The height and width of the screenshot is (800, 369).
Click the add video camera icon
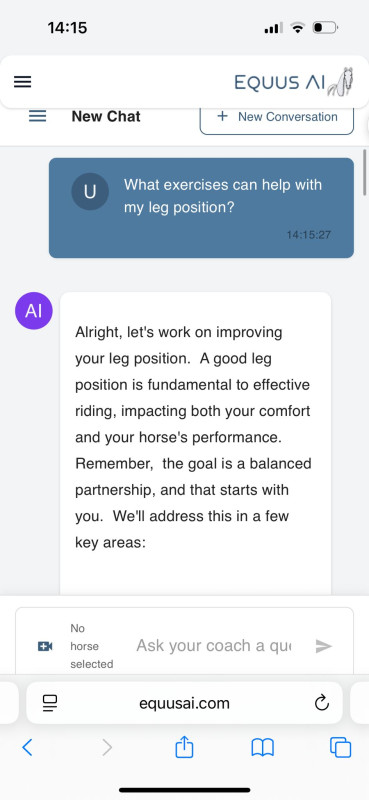click(x=45, y=646)
